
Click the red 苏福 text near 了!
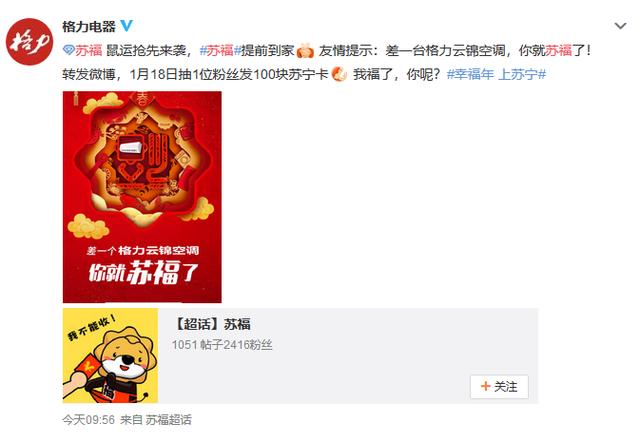pyautogui.click(x=558, y=51)
